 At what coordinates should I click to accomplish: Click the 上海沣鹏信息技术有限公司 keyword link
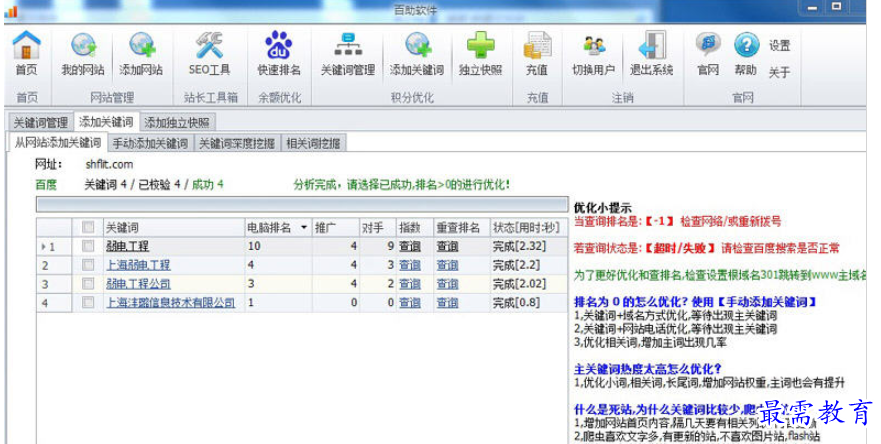click(x=170, y=302)
